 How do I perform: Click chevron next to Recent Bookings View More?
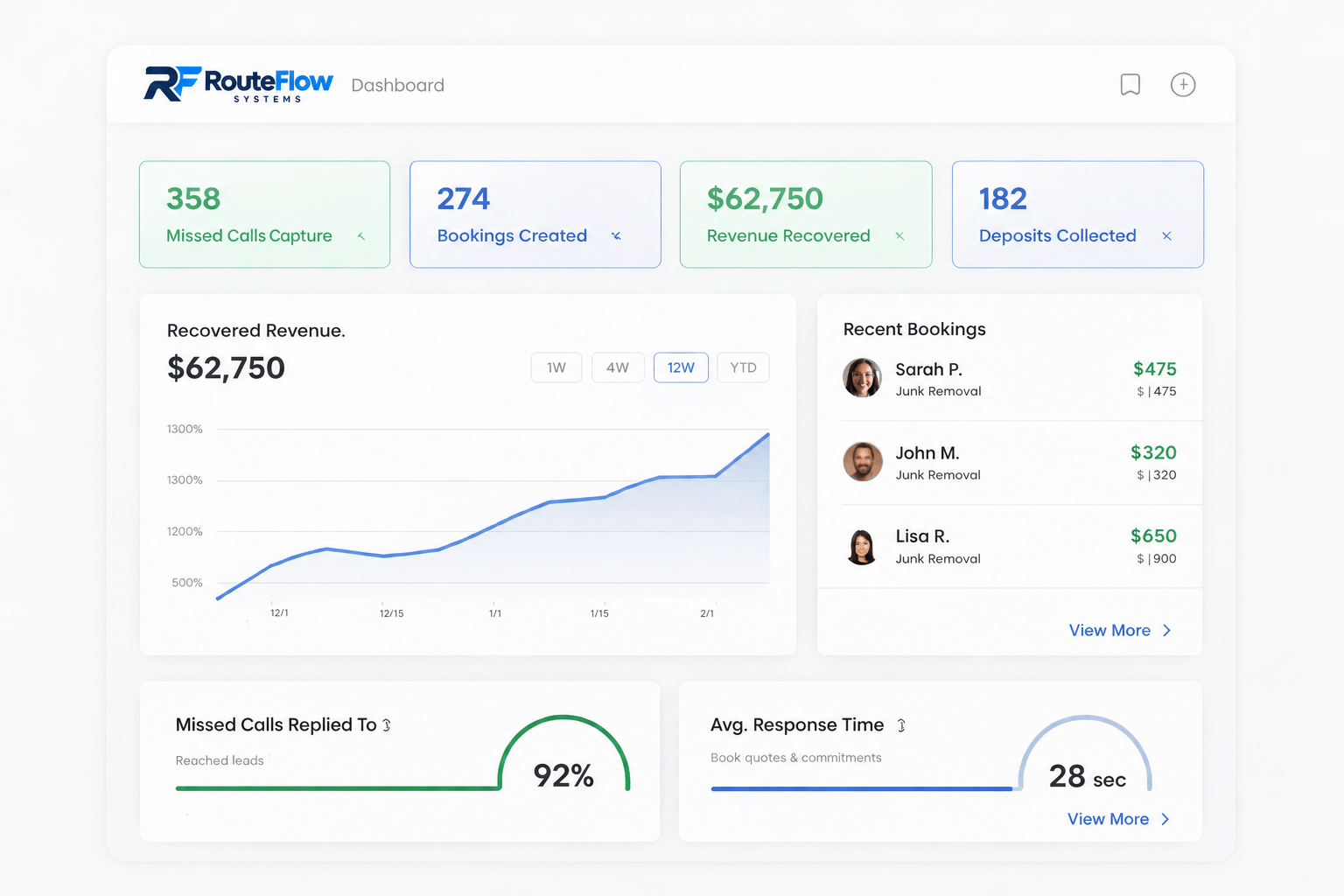pyautogui.click(x=1166, y=631)
